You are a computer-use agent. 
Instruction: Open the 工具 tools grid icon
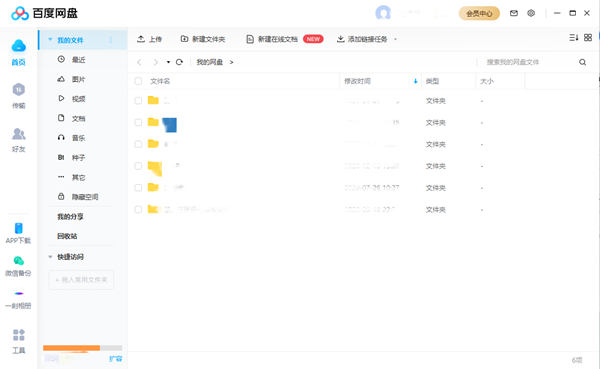(x=18, y=335)
